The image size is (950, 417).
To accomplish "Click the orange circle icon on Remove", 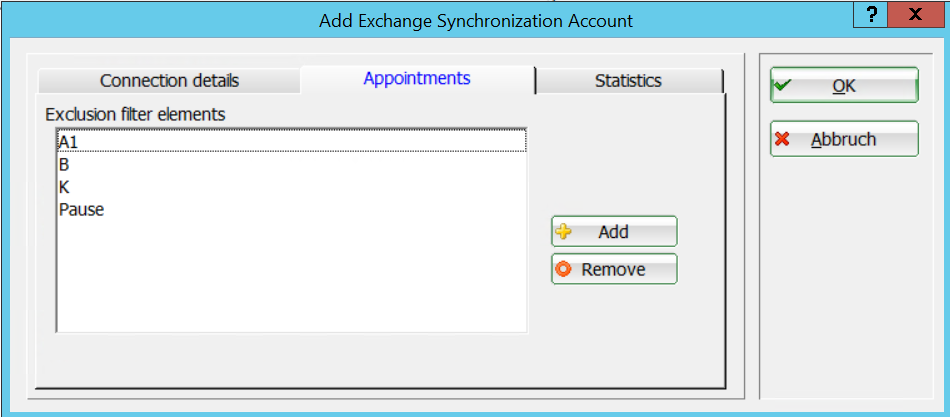I will point(563,269).
